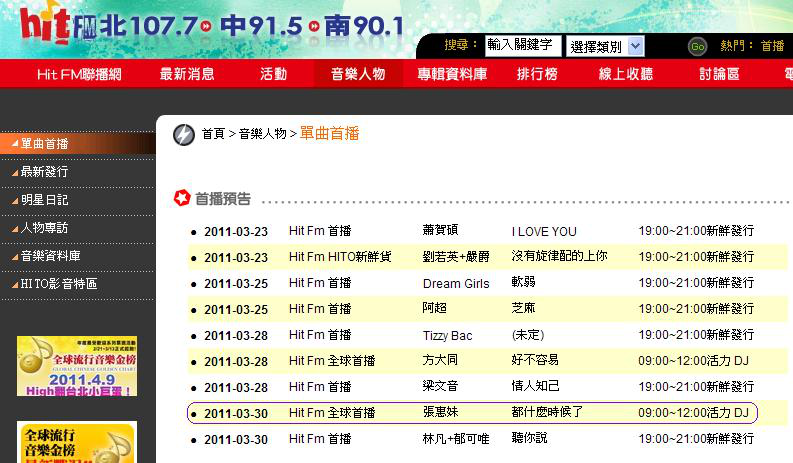The height and width of the screenshot is (463, 793).
Task: Click the lightning bolt breadcrumb icon
Action: (x=184, y=135)
